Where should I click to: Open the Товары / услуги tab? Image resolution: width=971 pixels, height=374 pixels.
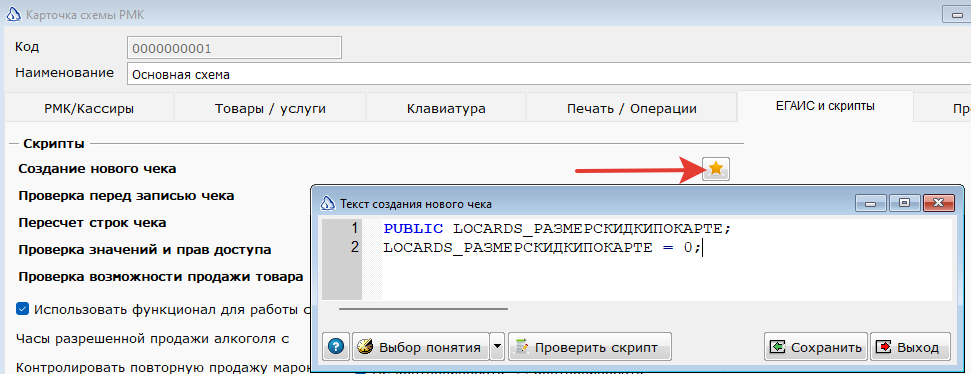pos(270,108)
